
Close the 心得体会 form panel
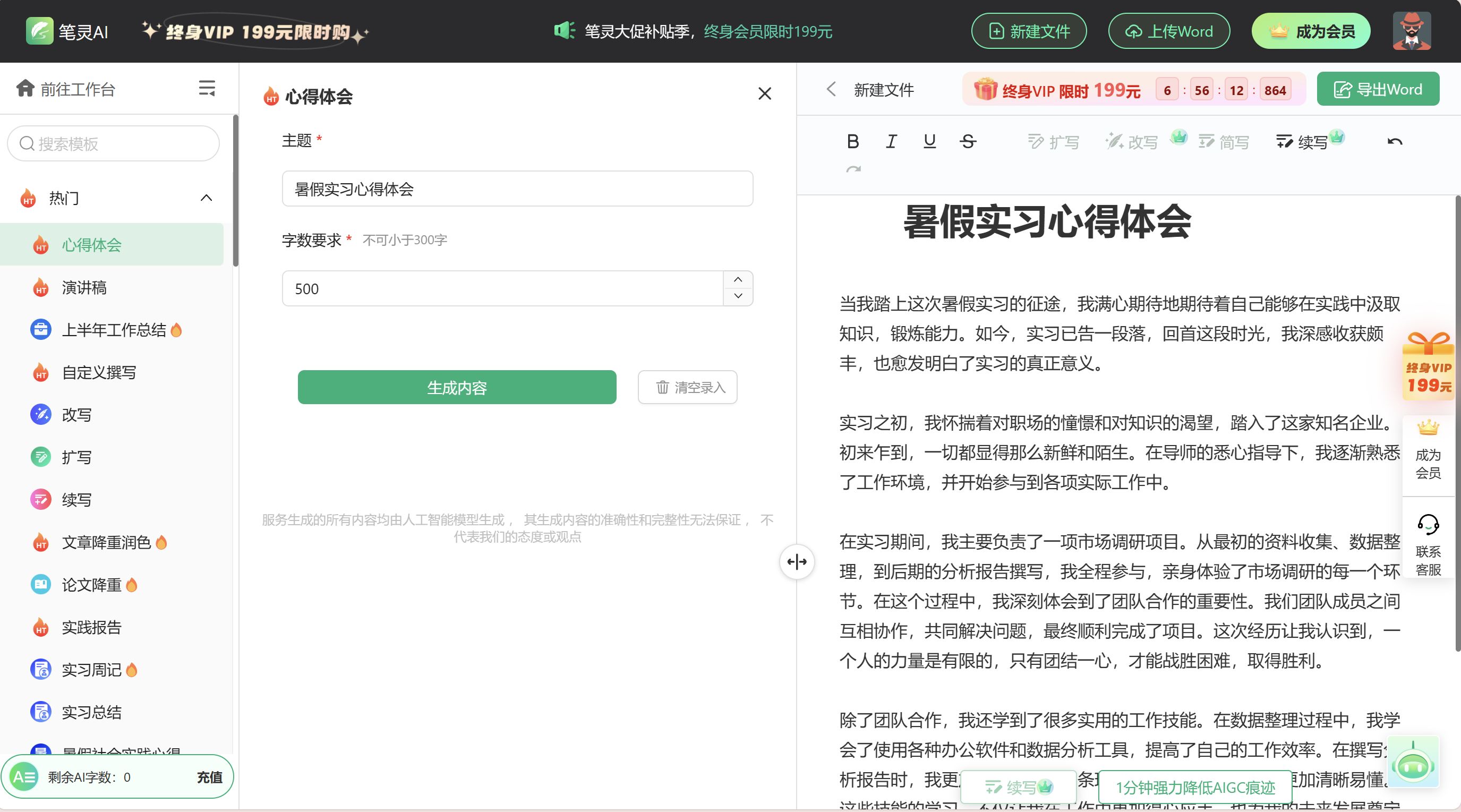[x=765, y=93]
